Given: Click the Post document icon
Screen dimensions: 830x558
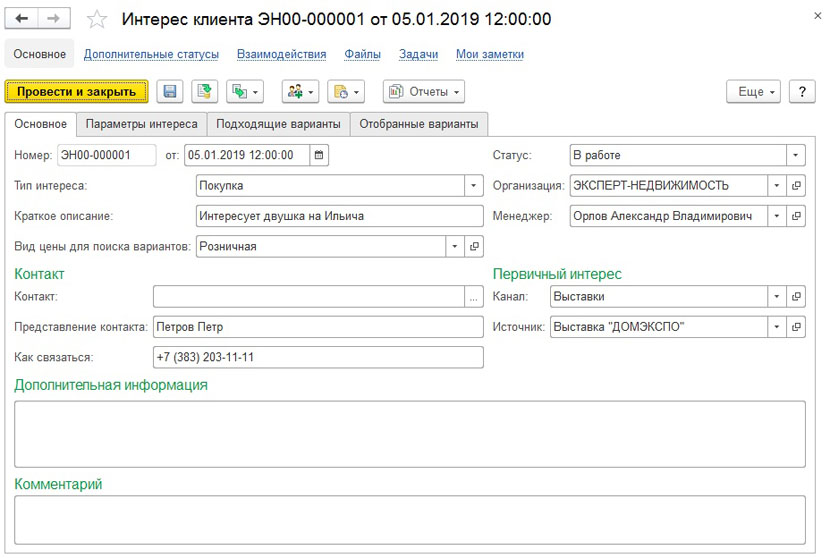Looking at the screenshot, I should tap(204, 92).
